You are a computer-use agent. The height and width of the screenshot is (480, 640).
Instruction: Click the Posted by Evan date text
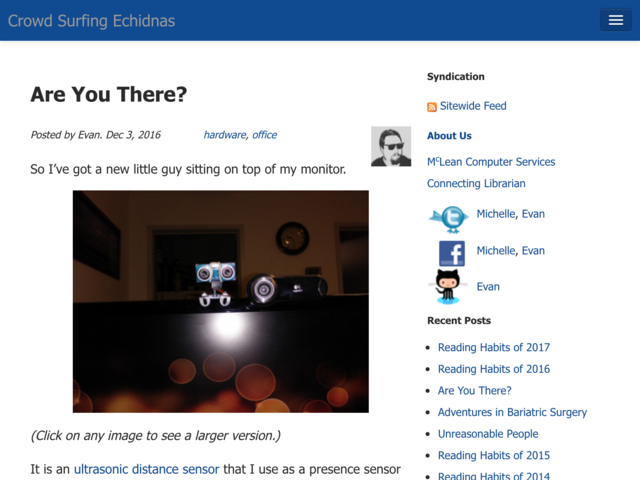click(x=96, y=135)
